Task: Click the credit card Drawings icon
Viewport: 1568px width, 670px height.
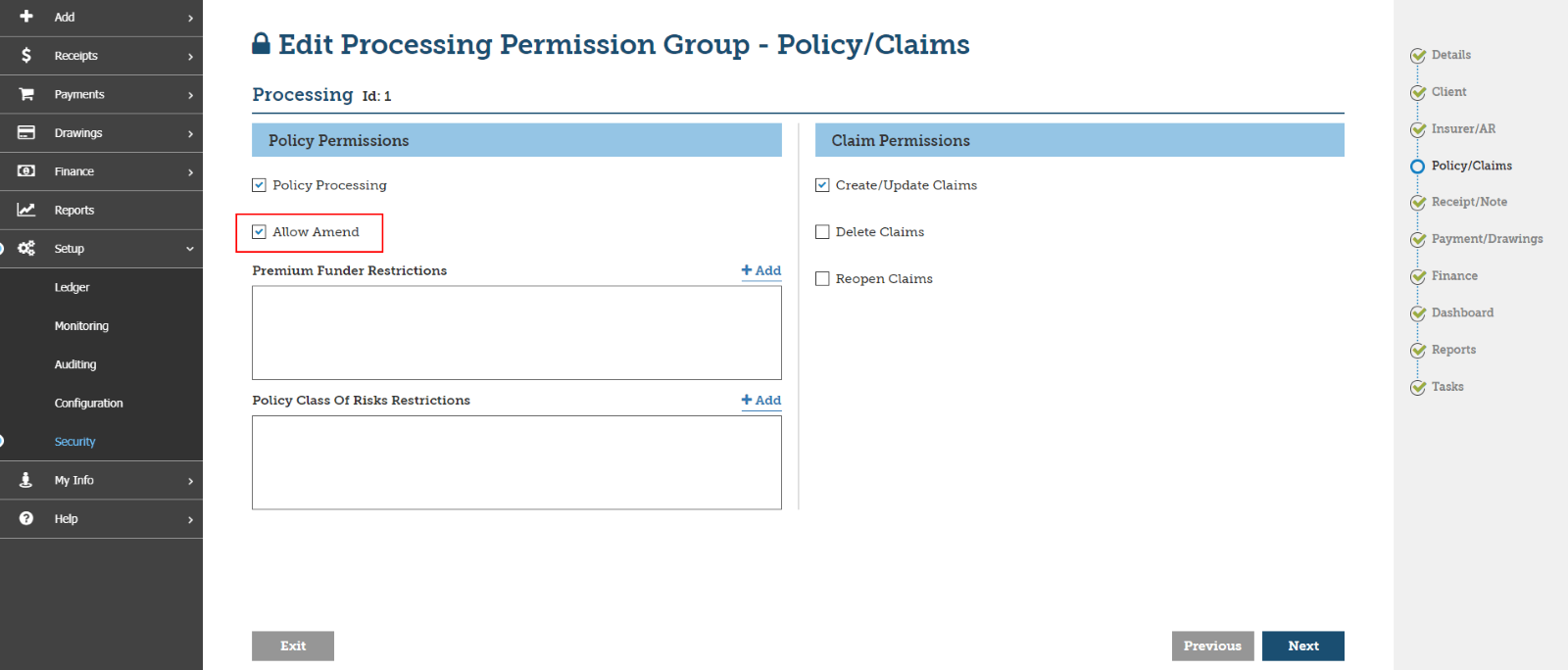Action: click(x=26, y=132)
